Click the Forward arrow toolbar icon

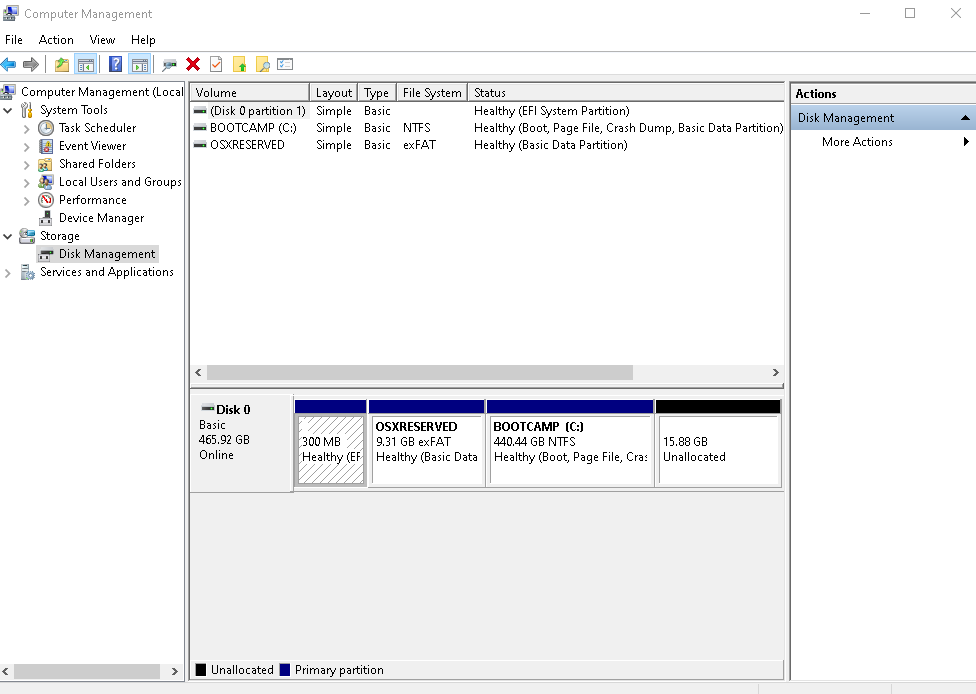click(30, 64)
